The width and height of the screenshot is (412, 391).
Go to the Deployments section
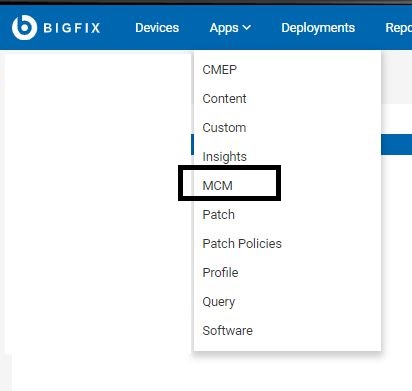pos(318,28)
